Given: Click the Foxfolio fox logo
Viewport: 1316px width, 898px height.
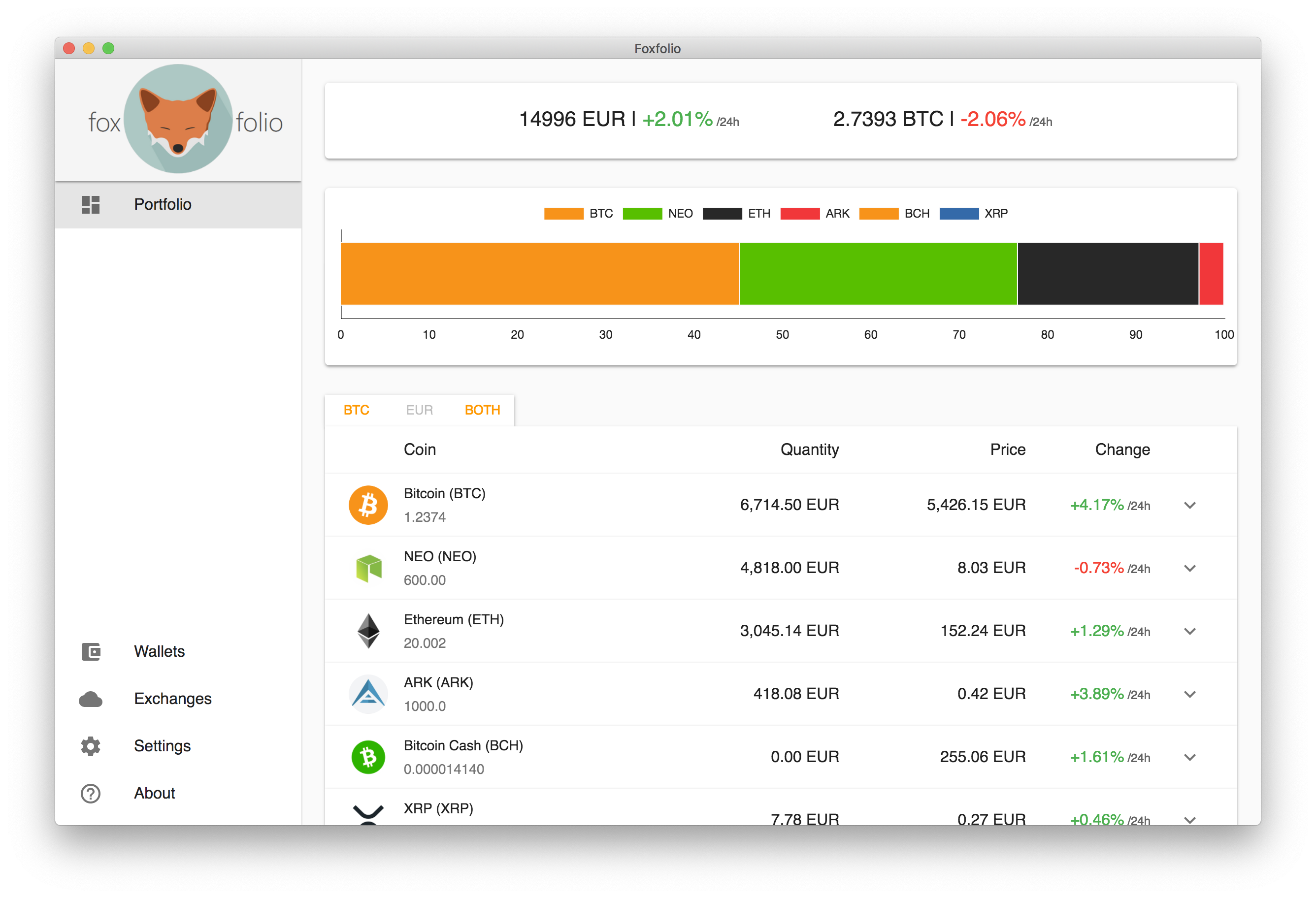Looking at the screenshot, I should click(x=178, y=118).
